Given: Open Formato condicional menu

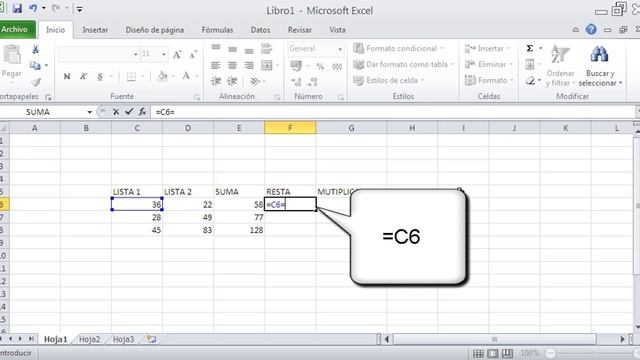Looking at the screenshot, I should [398, 48].
